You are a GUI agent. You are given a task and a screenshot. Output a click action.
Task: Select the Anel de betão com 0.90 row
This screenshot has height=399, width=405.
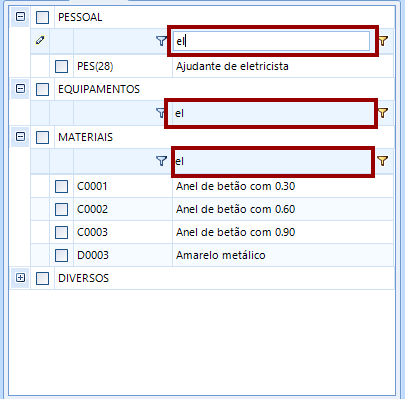tap(212, 232)
